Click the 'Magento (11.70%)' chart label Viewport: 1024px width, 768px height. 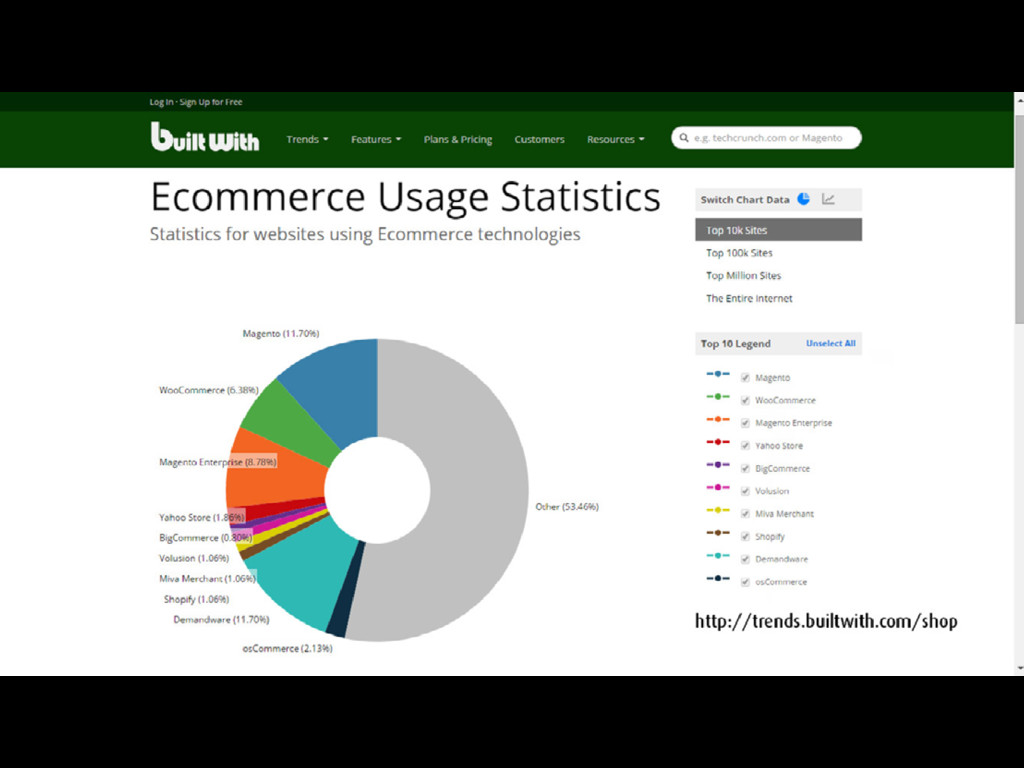281,334
